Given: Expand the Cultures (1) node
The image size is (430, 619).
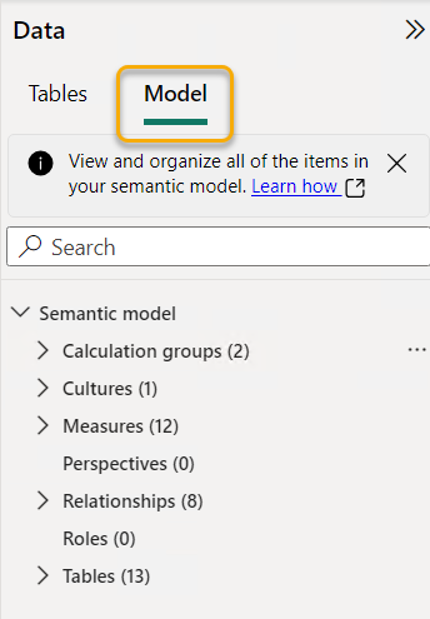Looking at the screenshot, I should tap(43, 388).
